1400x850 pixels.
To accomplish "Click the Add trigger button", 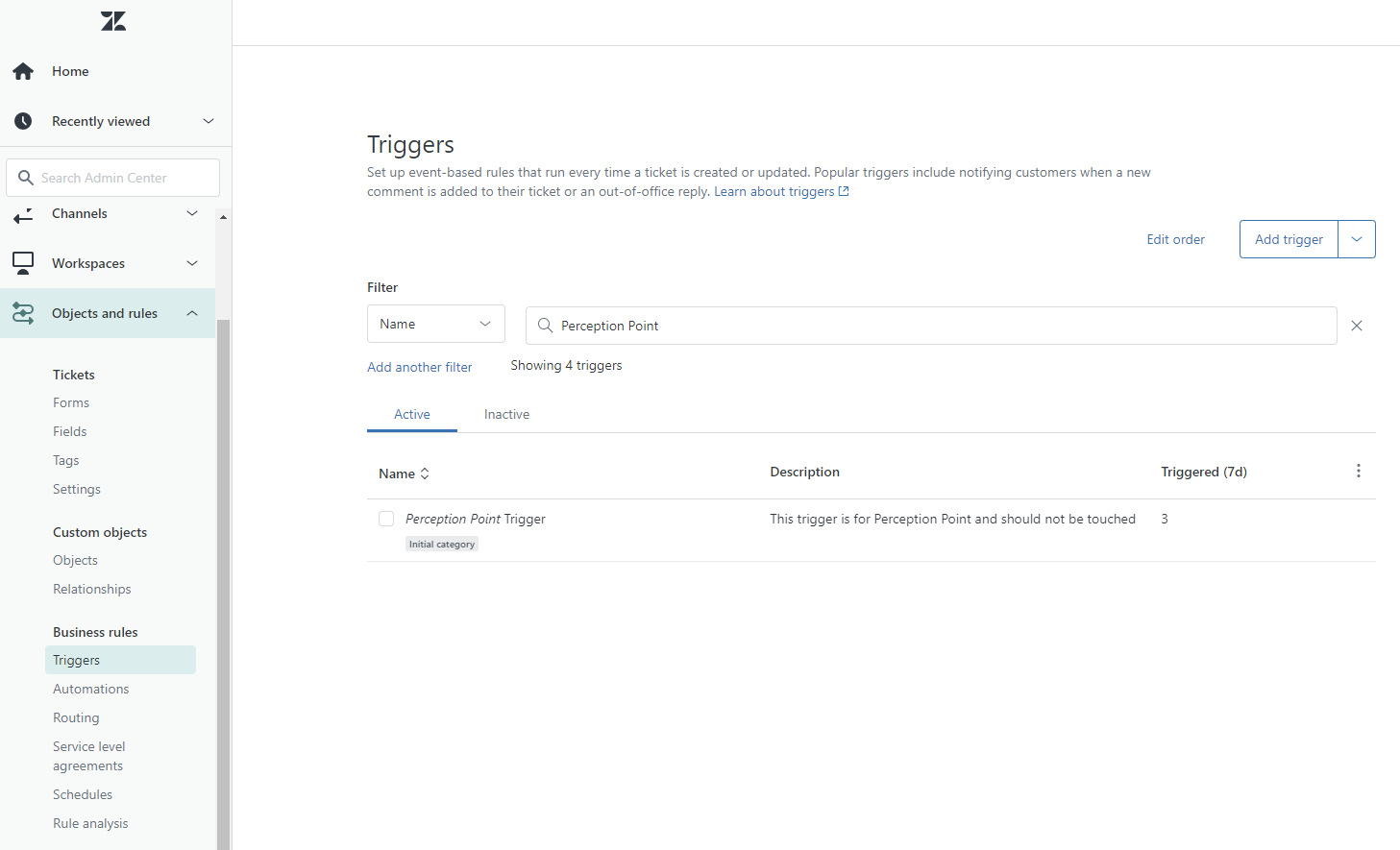I will [x=1288, y=239].
